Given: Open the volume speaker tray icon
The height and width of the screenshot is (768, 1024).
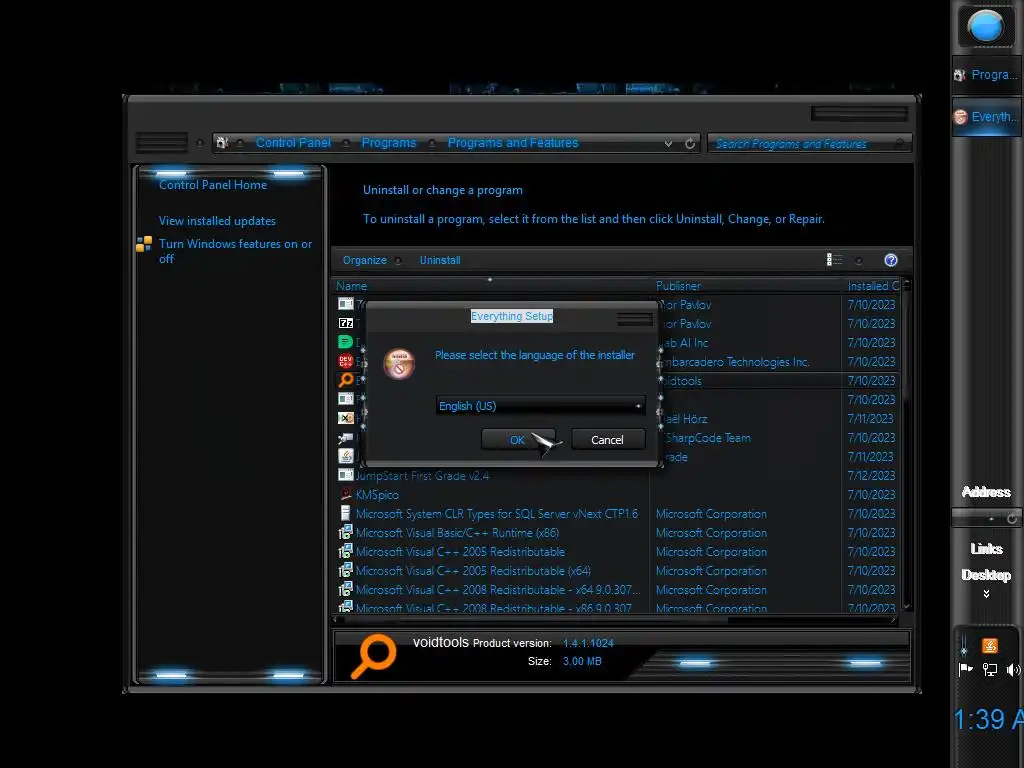Looking at the screenshot, I should click(x=1013, y=669).
